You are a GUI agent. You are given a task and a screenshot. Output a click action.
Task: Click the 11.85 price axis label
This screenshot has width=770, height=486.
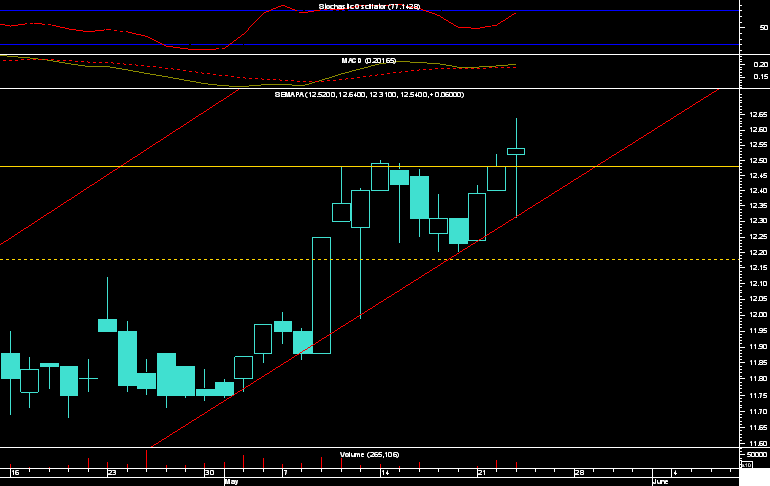point(758,363)
